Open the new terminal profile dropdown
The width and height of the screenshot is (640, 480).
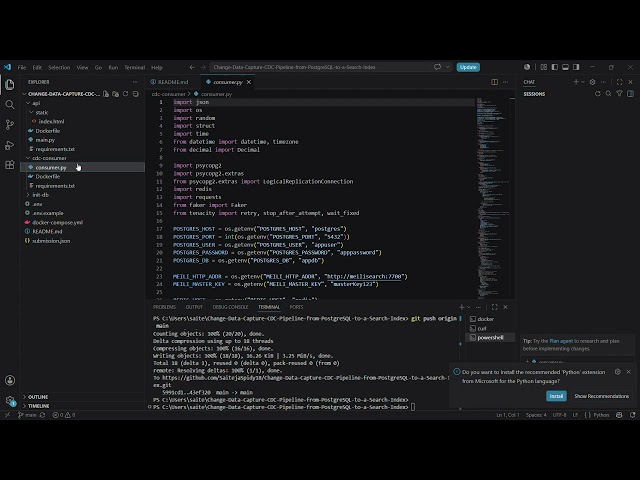coord(469,307)
